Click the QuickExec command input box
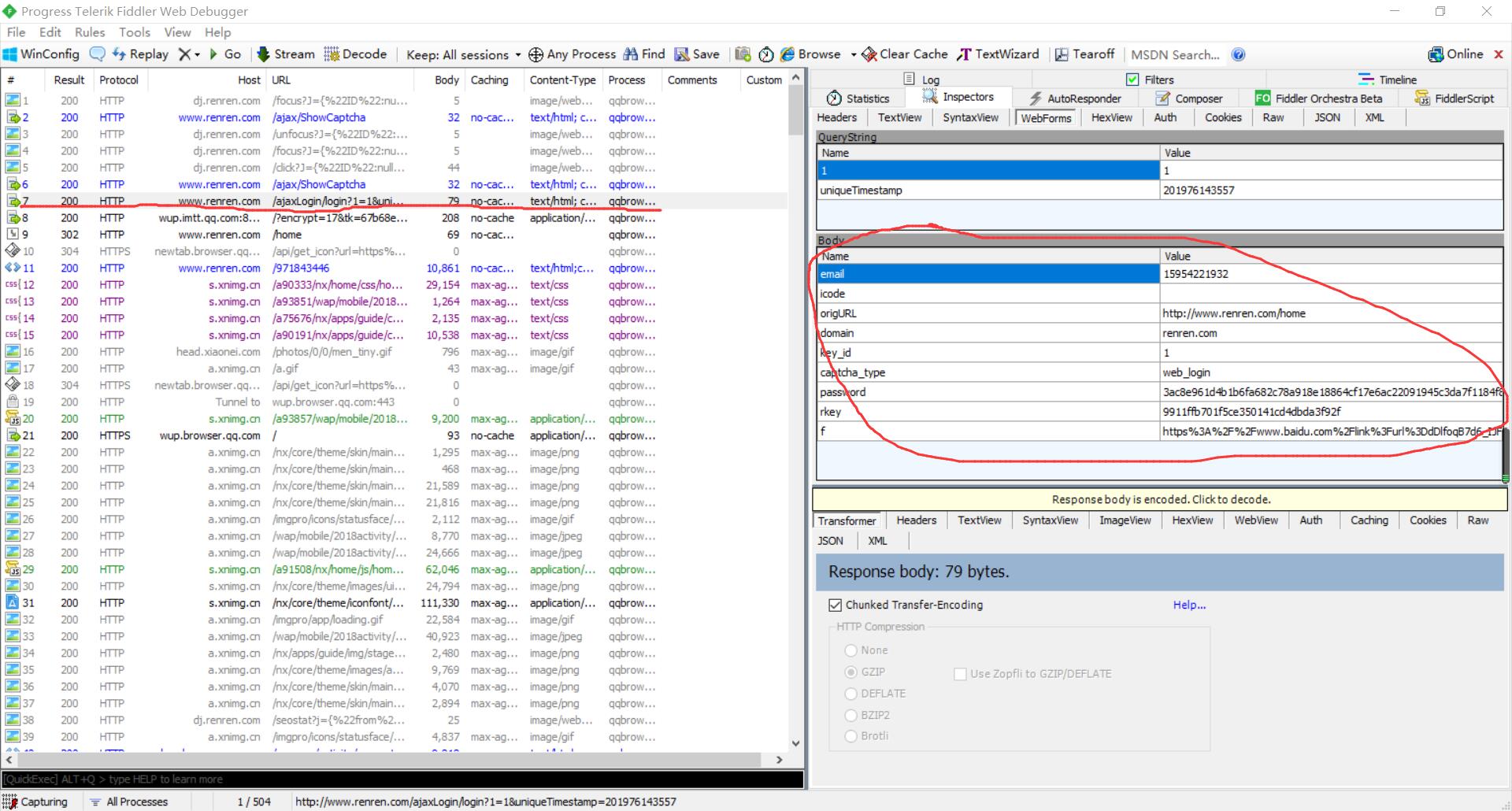 402,780
